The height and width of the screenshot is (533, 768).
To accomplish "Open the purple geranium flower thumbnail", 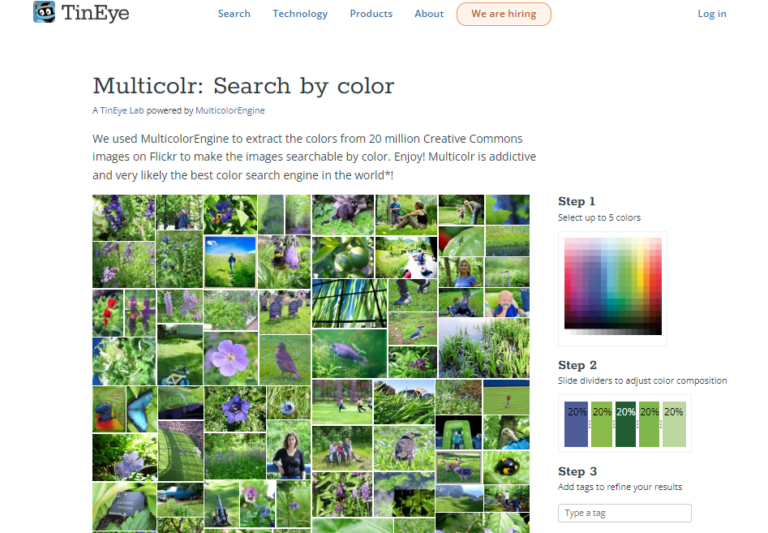I will 231,358.
